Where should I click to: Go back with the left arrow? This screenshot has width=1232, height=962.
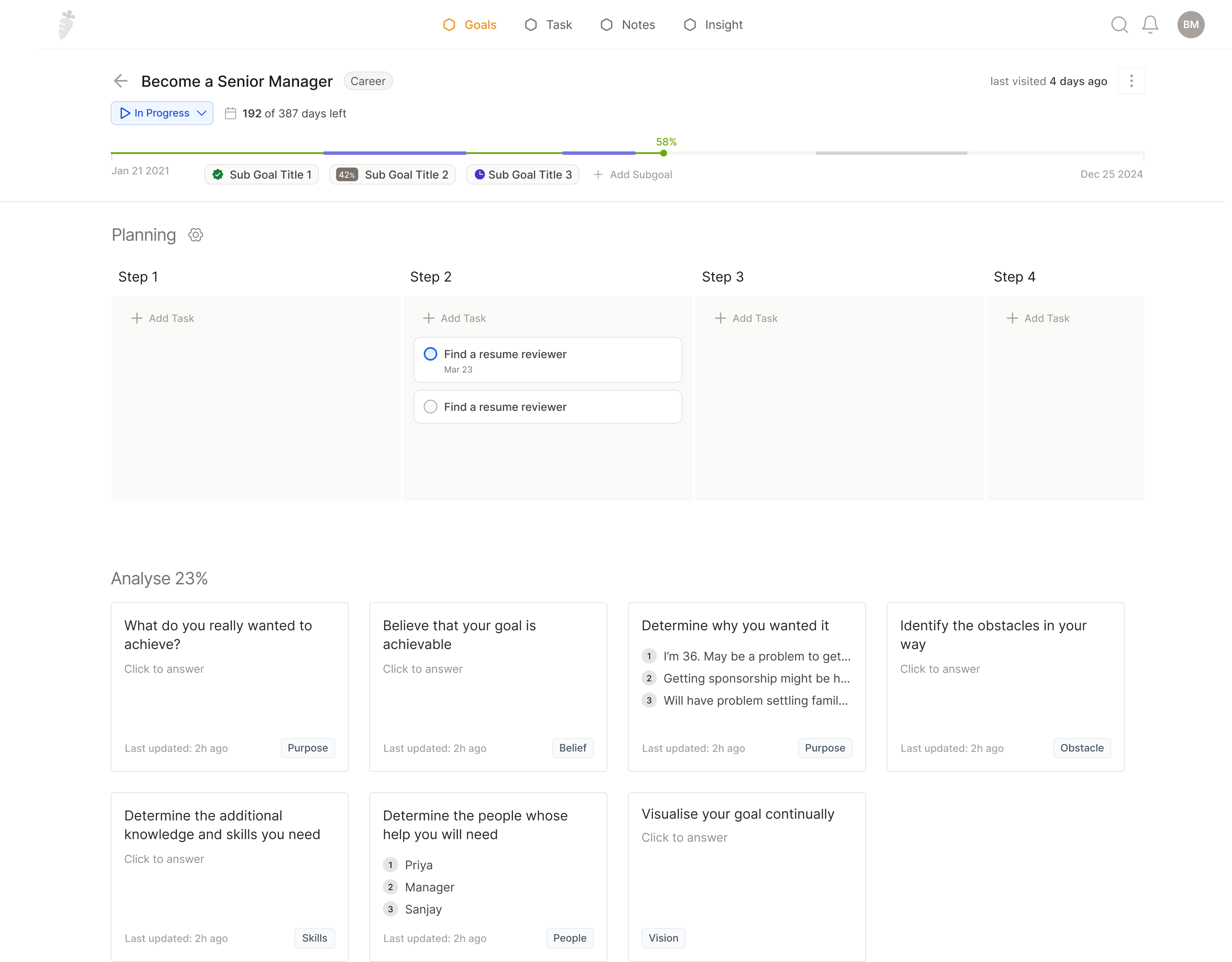pos(121,81)
